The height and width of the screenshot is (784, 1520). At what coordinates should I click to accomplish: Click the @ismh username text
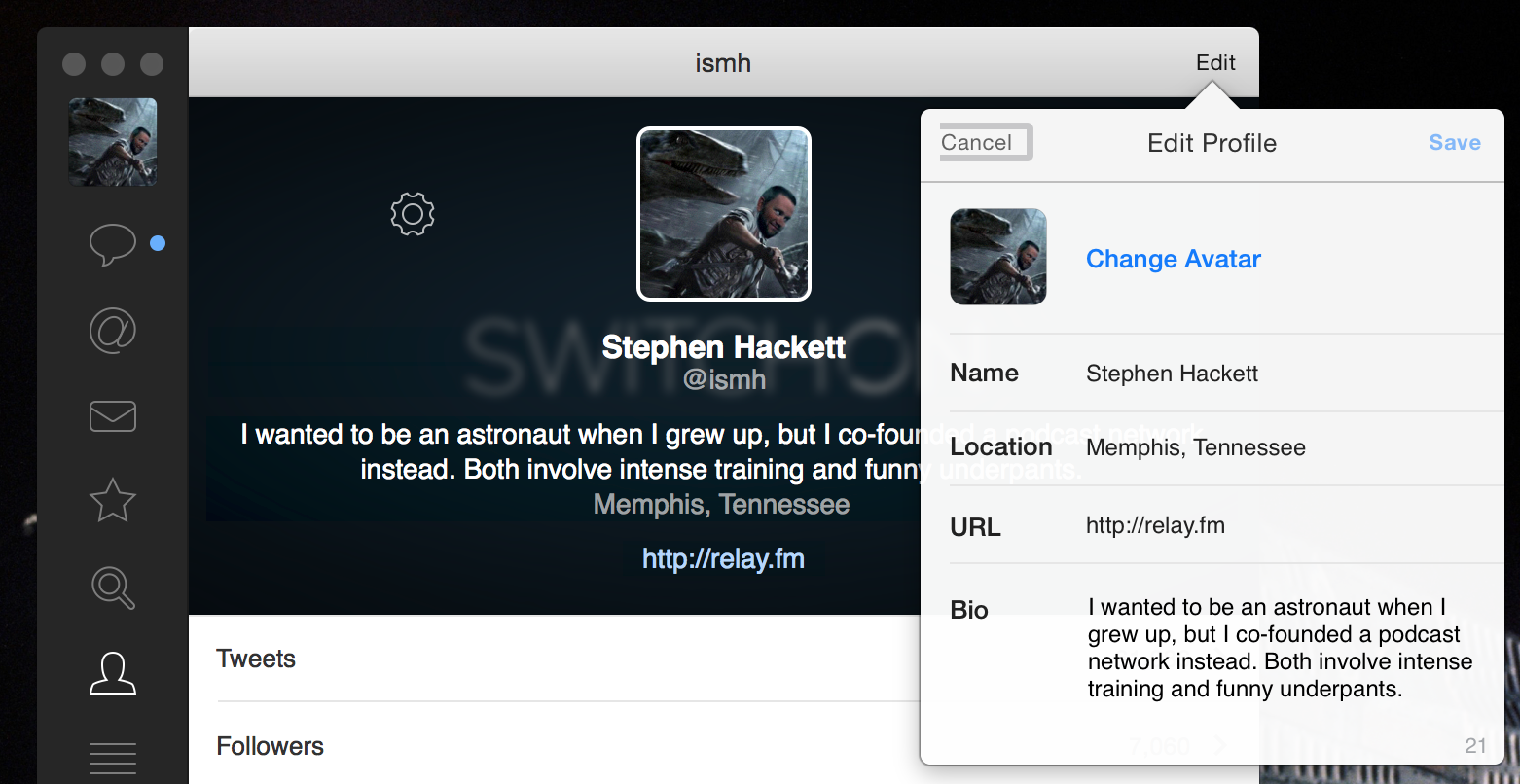[724, 380]
